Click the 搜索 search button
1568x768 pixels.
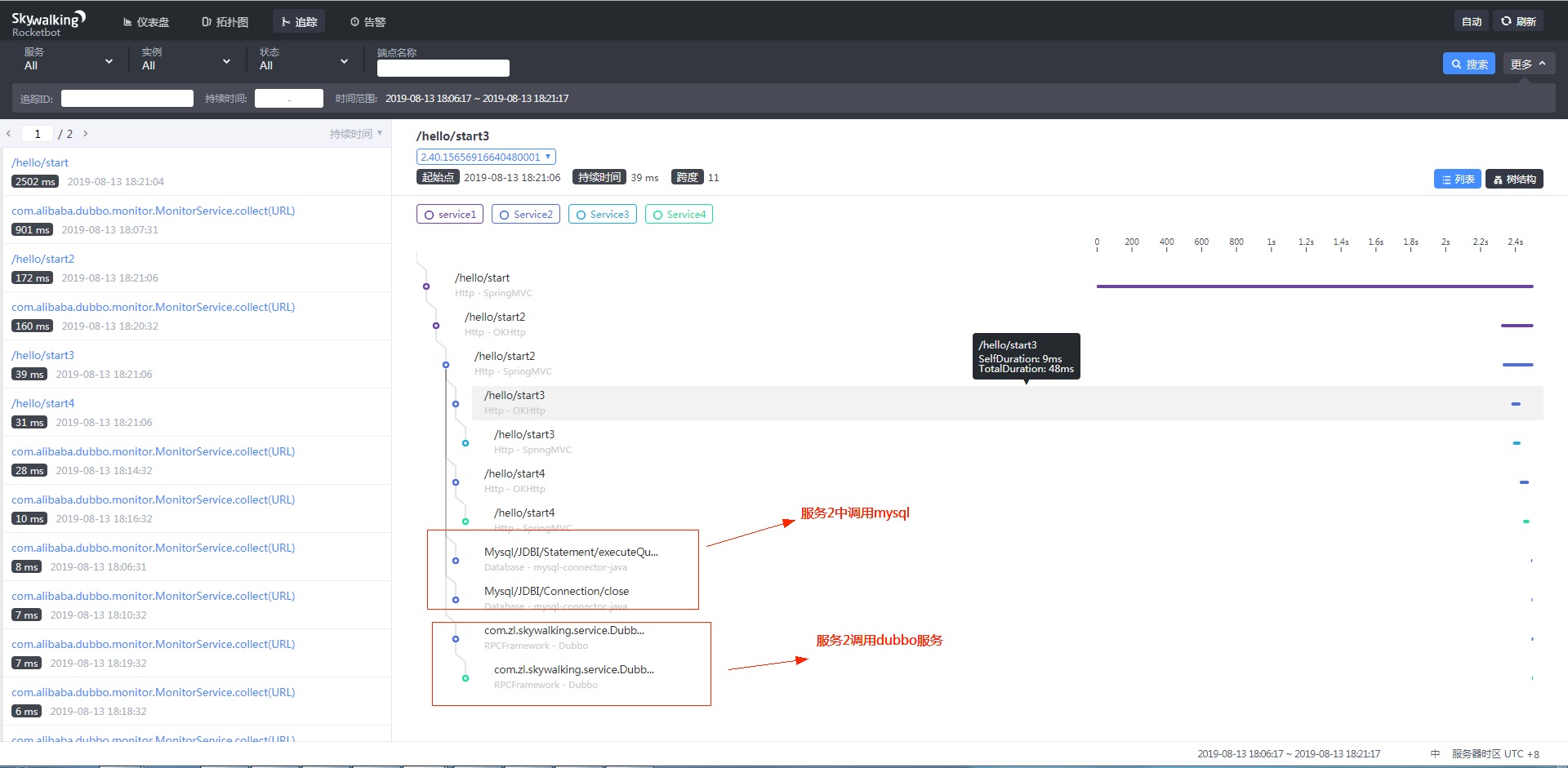(1469, 64)
